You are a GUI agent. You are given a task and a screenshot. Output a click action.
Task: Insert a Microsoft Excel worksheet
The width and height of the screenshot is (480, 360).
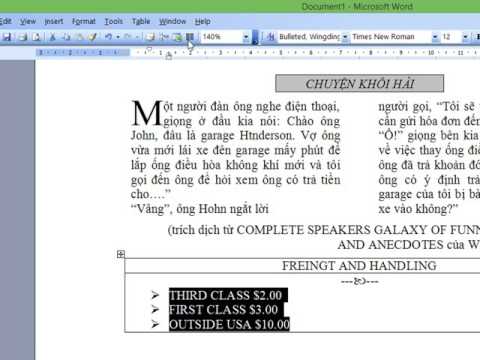coord(177,37)
